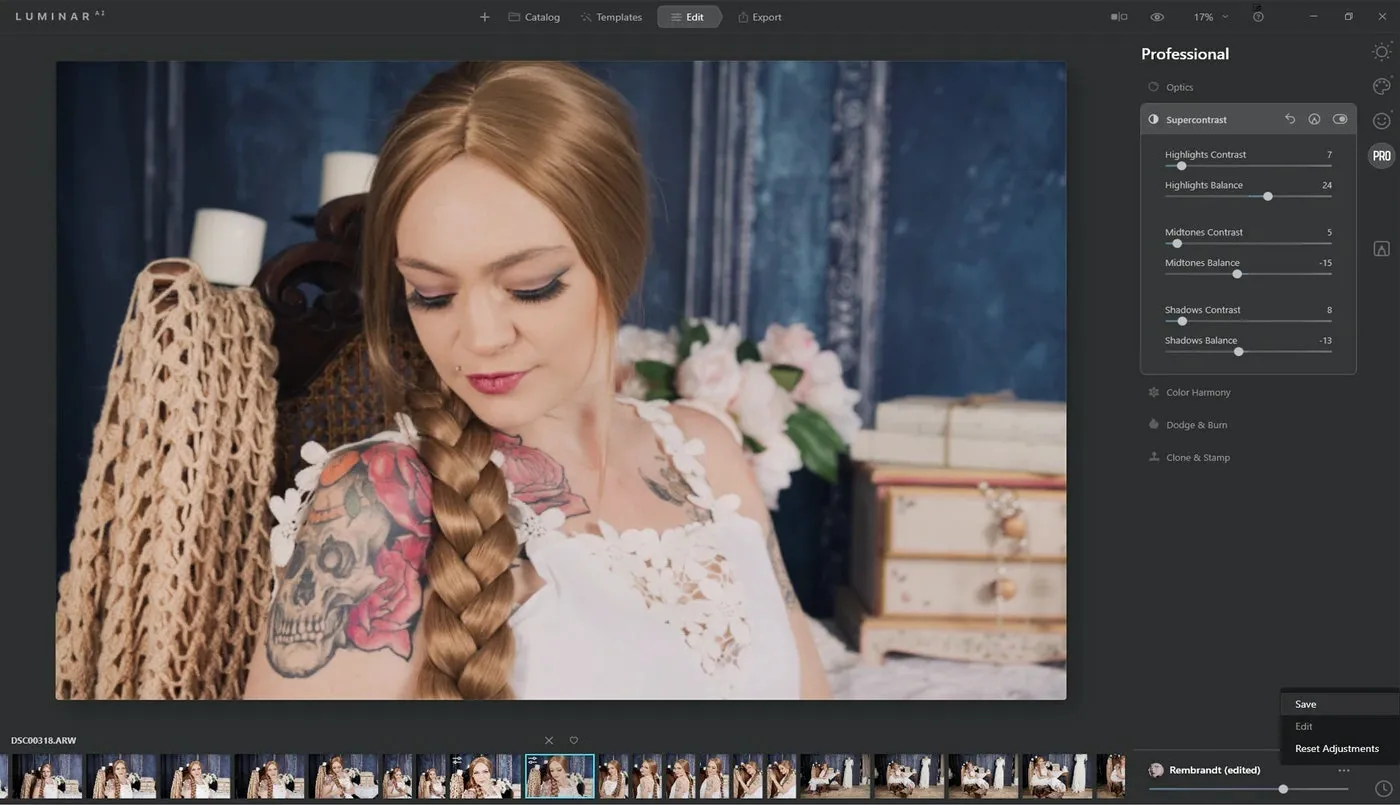The image size is (1400, 805).
Task: Open the Portrait tools face icon
Action: (x=1382, y=121)
